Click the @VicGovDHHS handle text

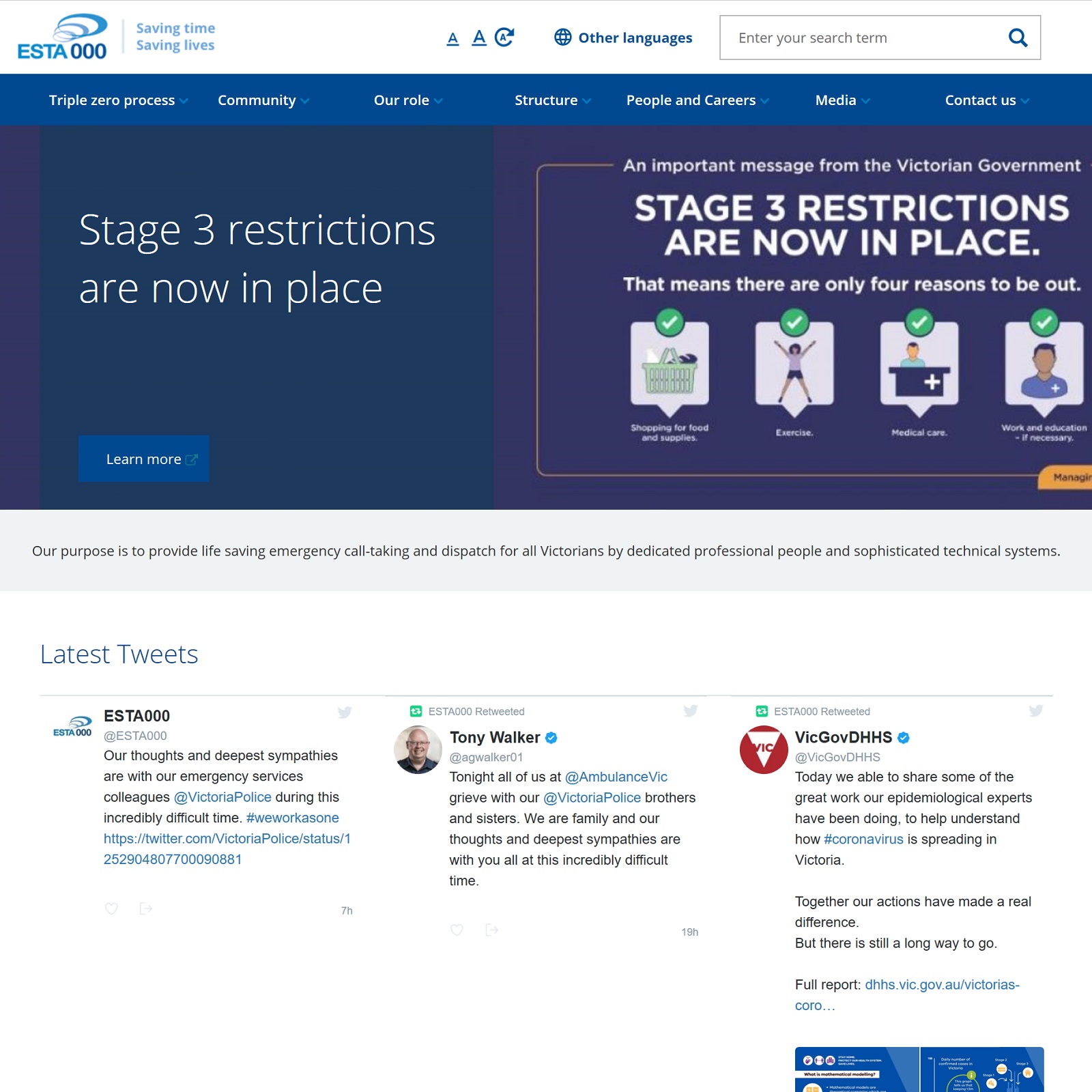837,757
